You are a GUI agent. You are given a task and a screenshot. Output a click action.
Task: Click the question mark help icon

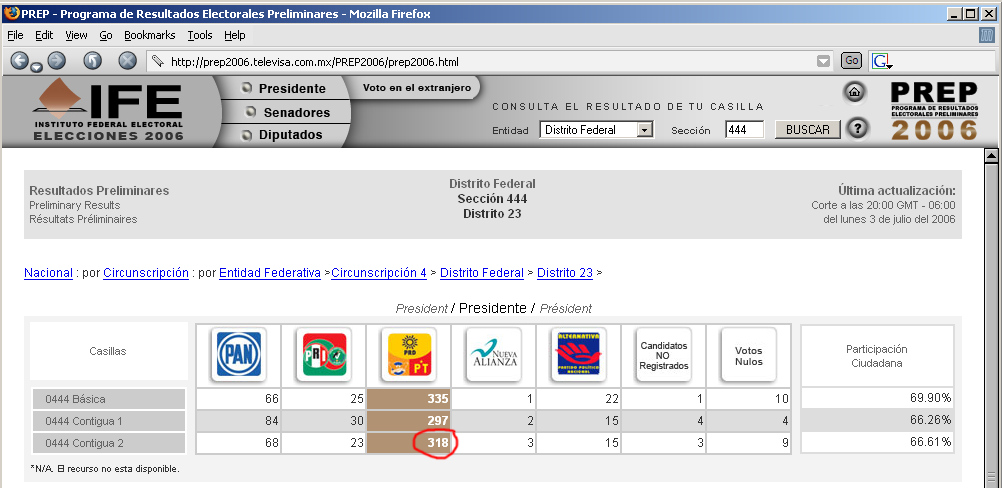(x=858, y=129)
